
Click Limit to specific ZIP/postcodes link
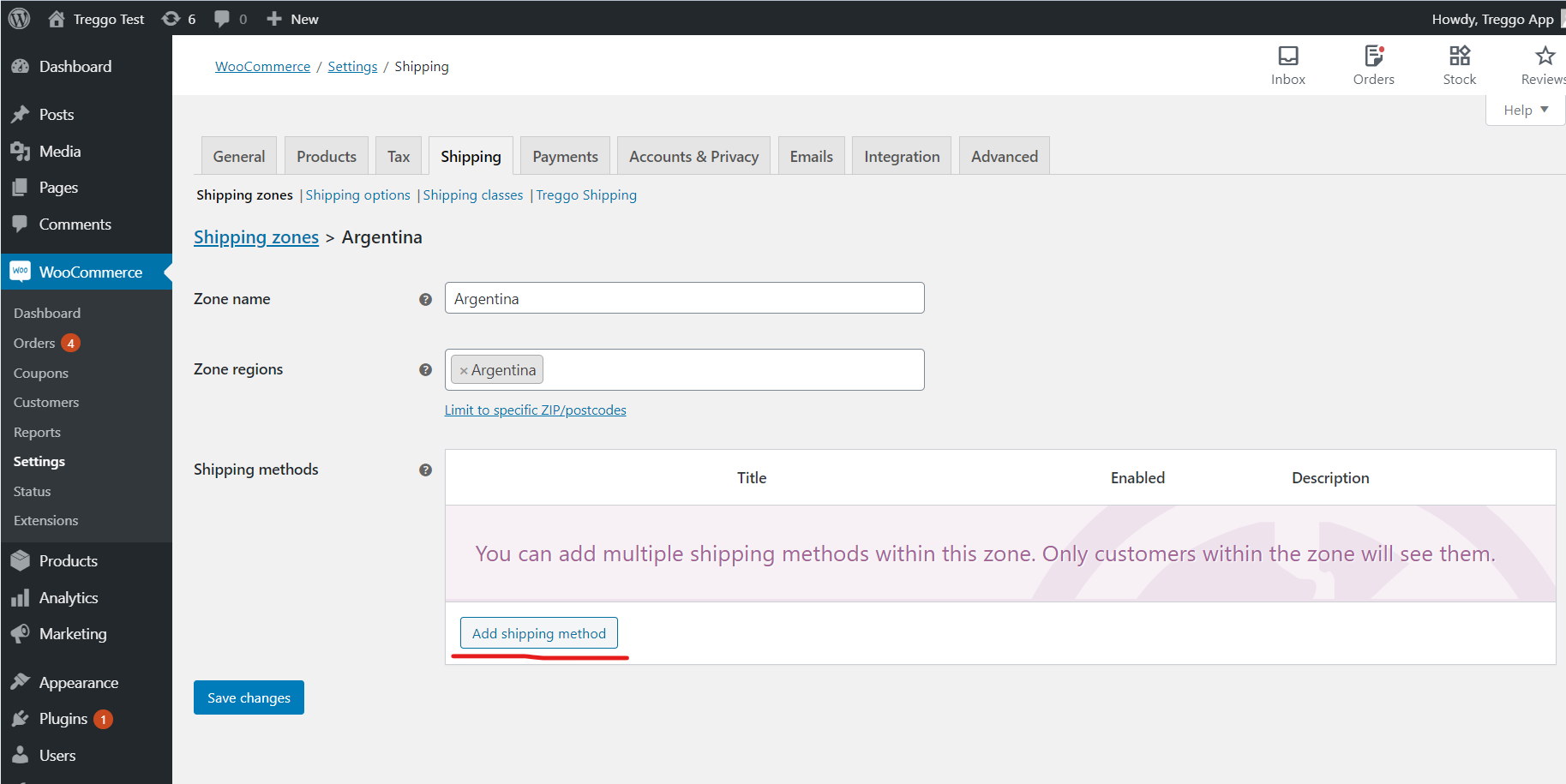[535, 410]
